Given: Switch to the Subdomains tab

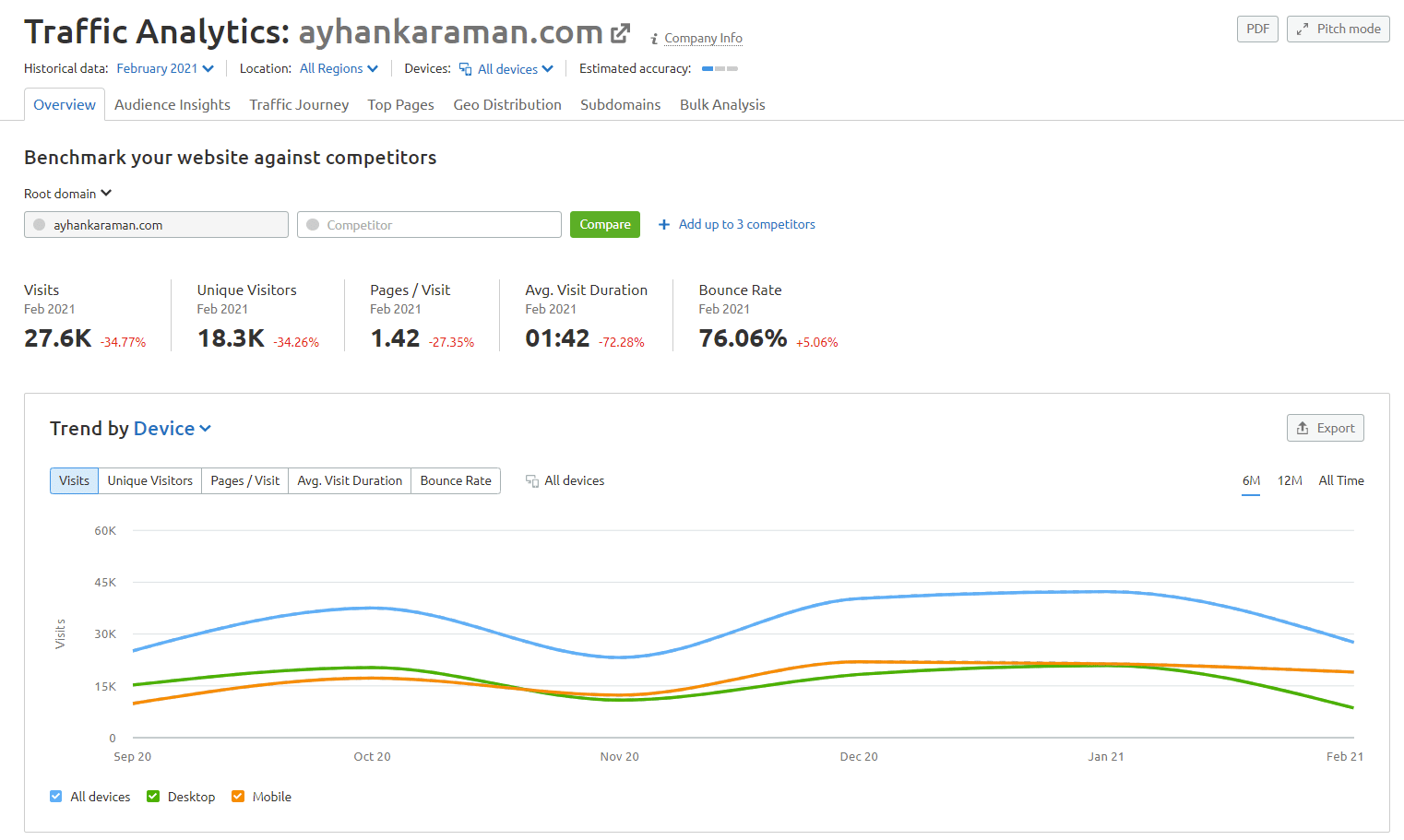Looking at the screenshot, I should tap(621, 105).
